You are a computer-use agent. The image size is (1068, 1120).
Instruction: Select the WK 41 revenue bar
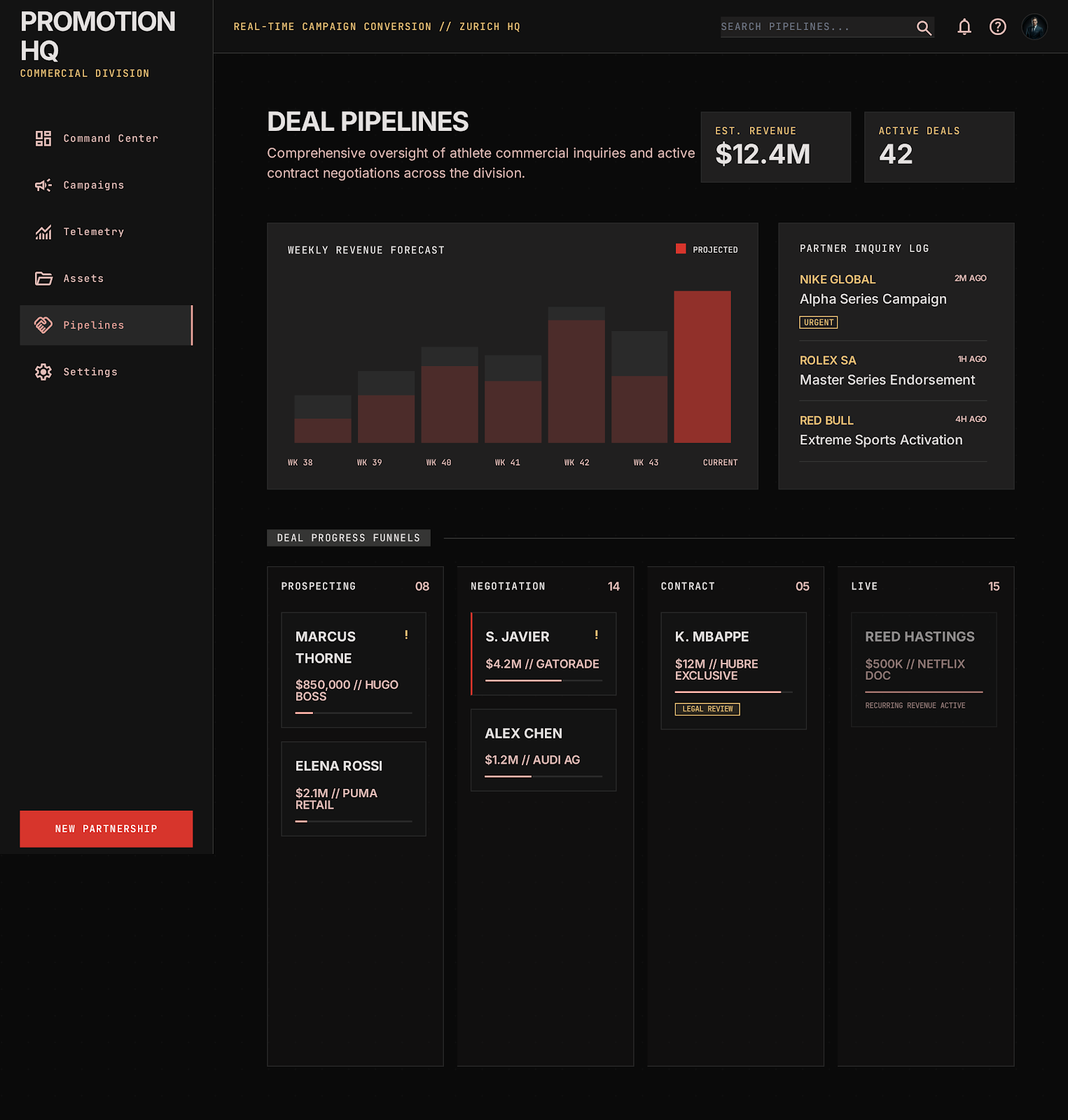click(x=513, y=399)
